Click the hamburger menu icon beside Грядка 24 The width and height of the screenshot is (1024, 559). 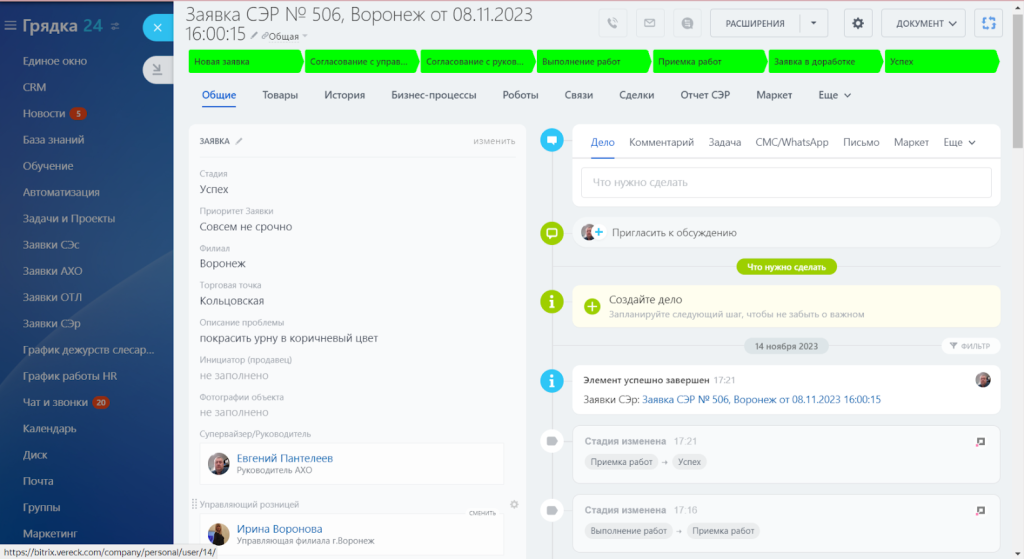[10, 25]
